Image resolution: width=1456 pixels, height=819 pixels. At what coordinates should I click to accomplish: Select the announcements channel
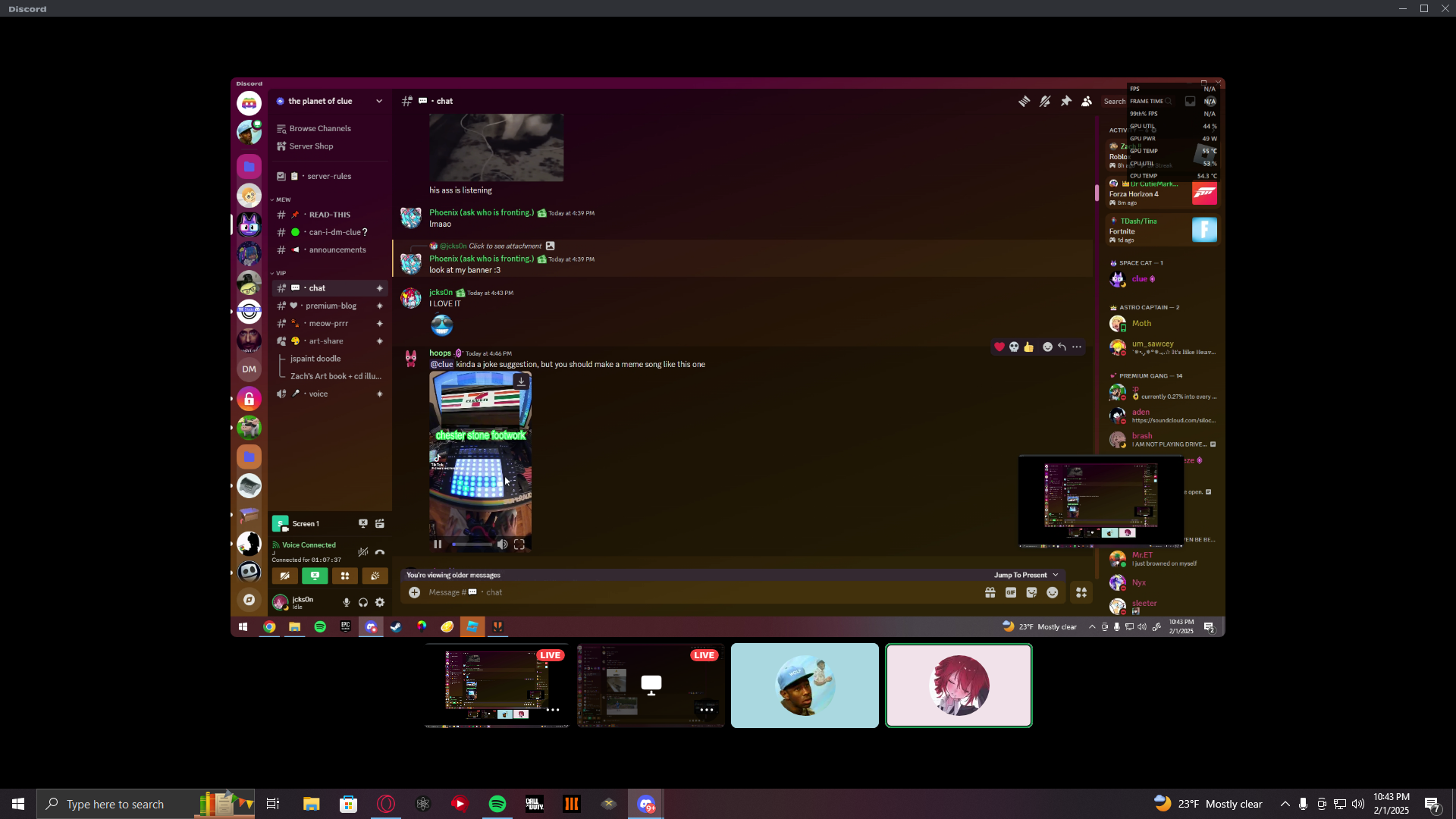click(x=337, y=249)
